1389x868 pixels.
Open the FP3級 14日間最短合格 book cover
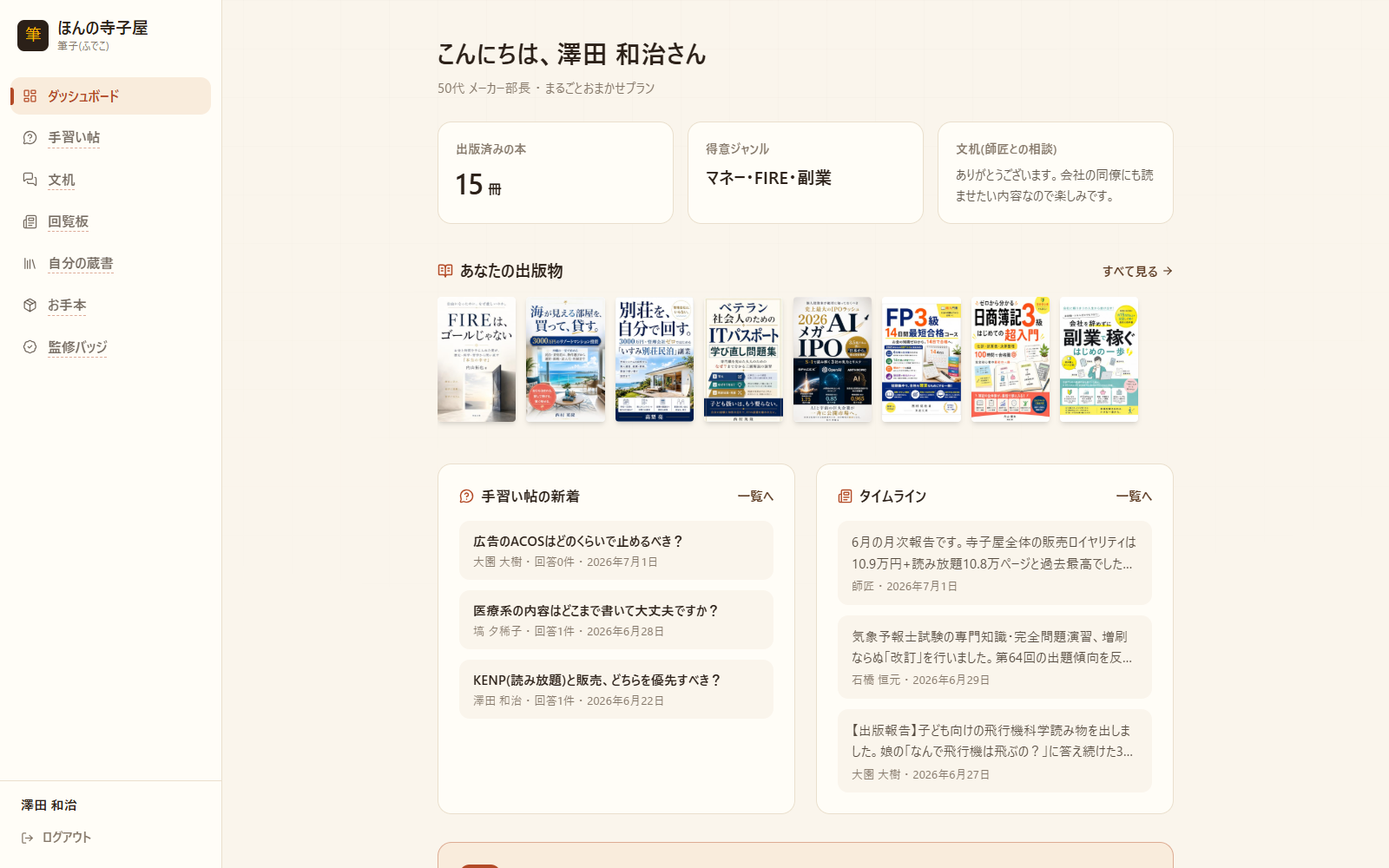tap(921, 359)
